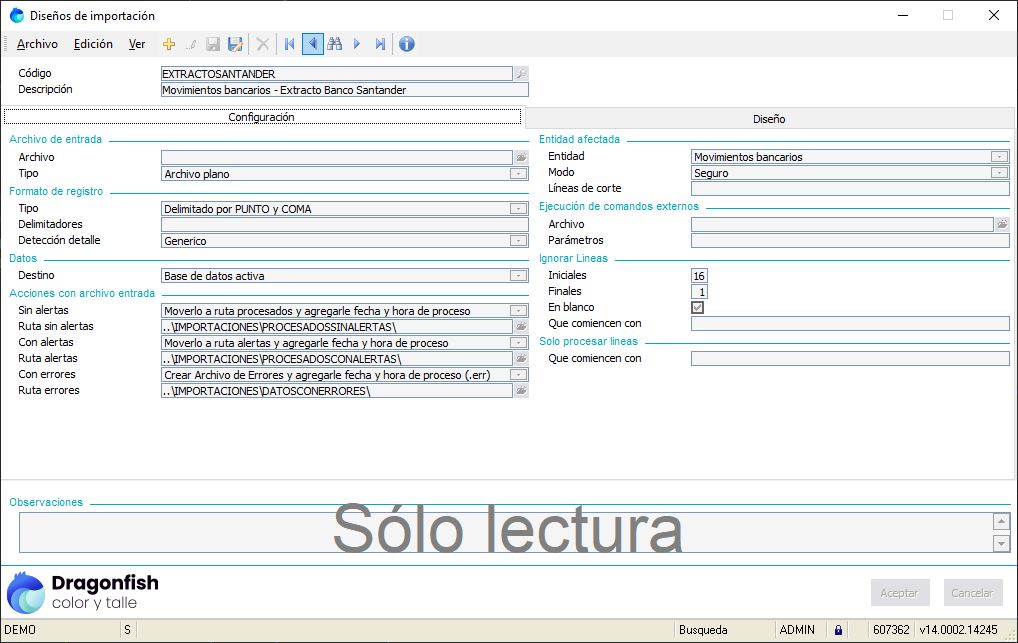Image resolution: width=1018 pixels, height=643 pixels.
Task: Go to the next record
Action: point(356,44)
